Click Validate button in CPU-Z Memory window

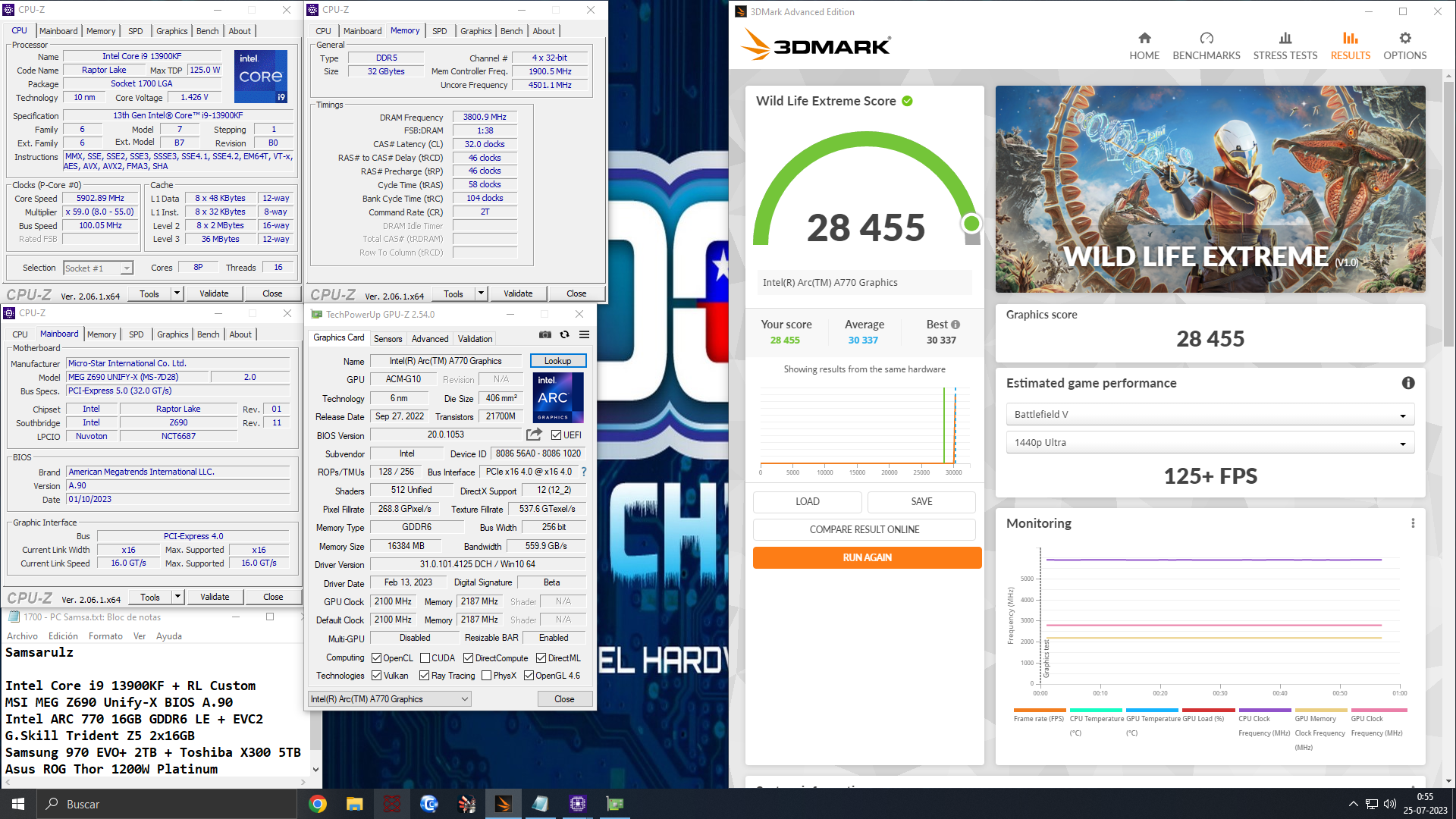coord(518,293)
